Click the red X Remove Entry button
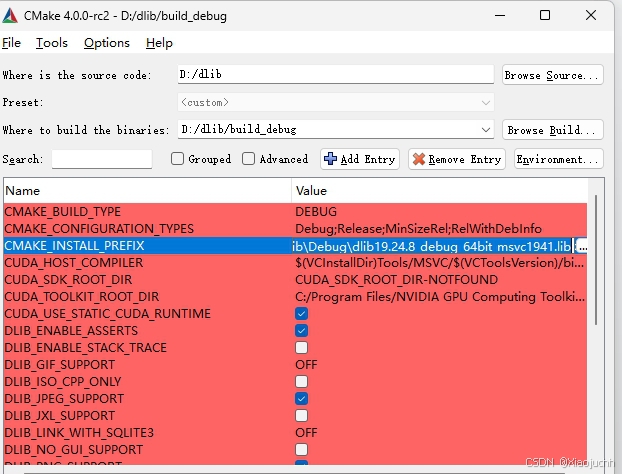The image size is (622, 474). (x=457, y=159)
